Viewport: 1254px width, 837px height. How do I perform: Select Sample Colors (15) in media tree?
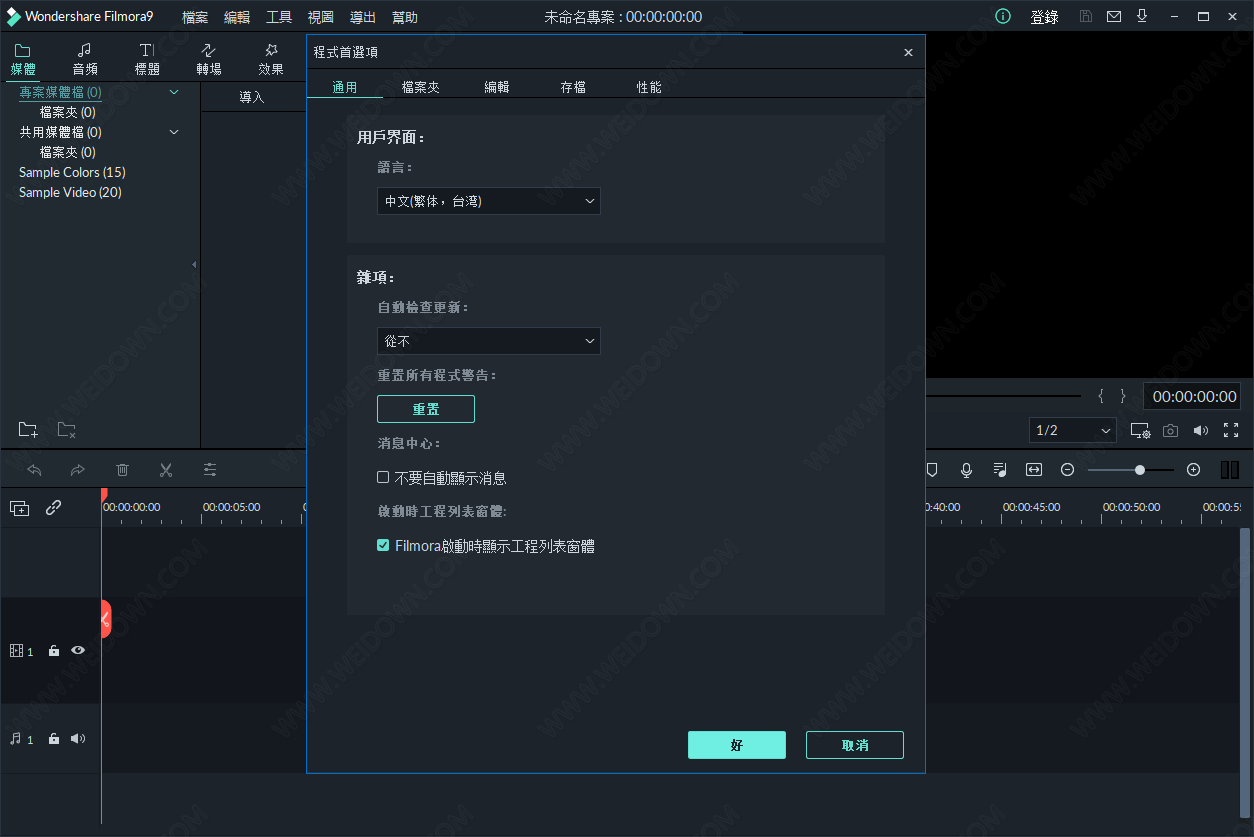[x=72, y=172]
